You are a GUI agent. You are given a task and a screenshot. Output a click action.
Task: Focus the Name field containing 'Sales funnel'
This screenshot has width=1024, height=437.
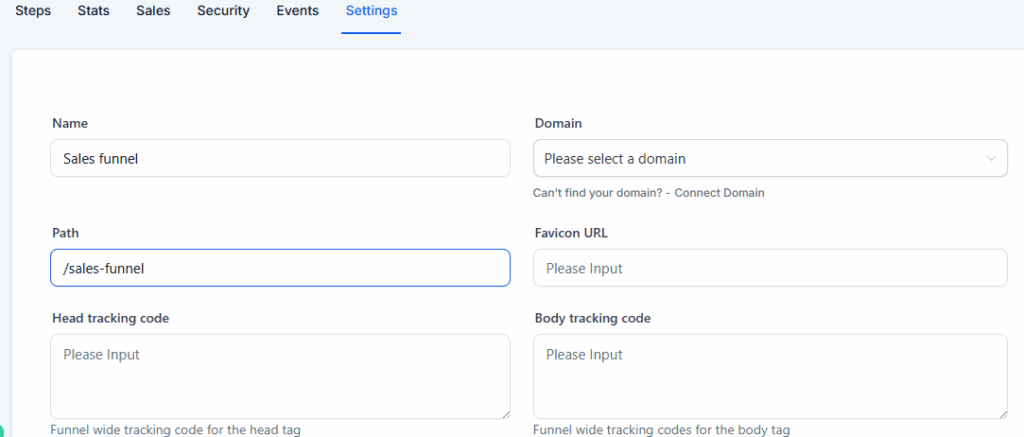(280, 158)
